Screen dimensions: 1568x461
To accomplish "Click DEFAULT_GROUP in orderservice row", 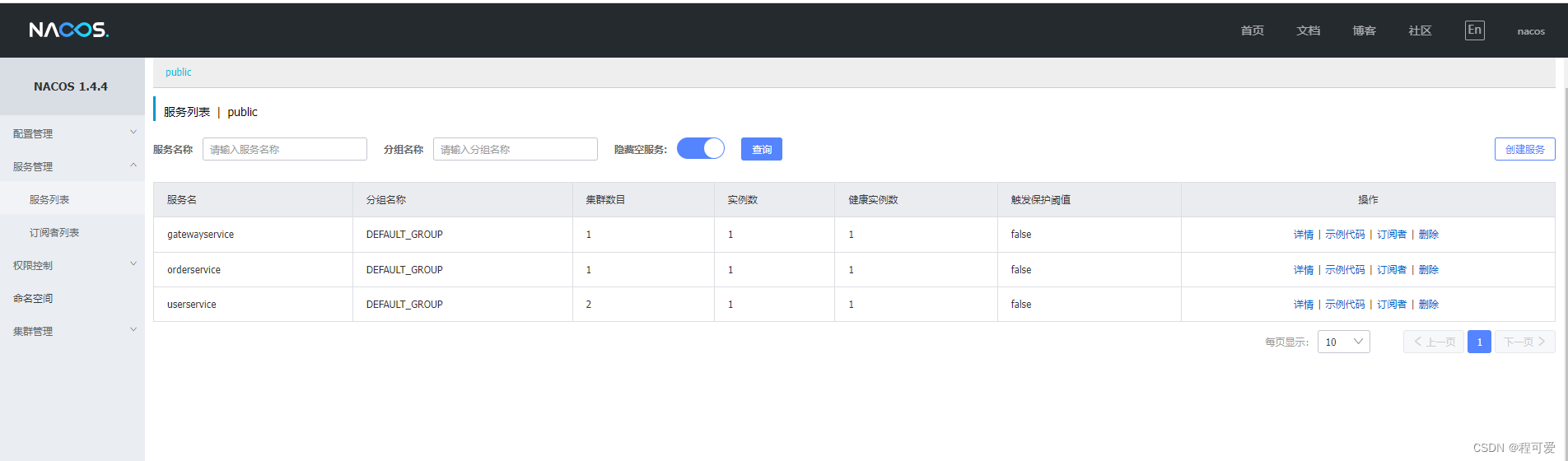I will (404, 270).
